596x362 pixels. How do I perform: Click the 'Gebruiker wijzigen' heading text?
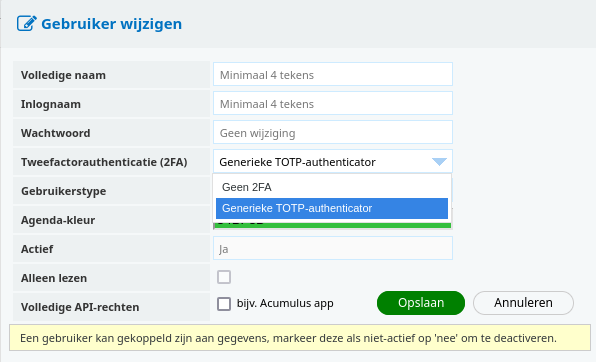111,24
